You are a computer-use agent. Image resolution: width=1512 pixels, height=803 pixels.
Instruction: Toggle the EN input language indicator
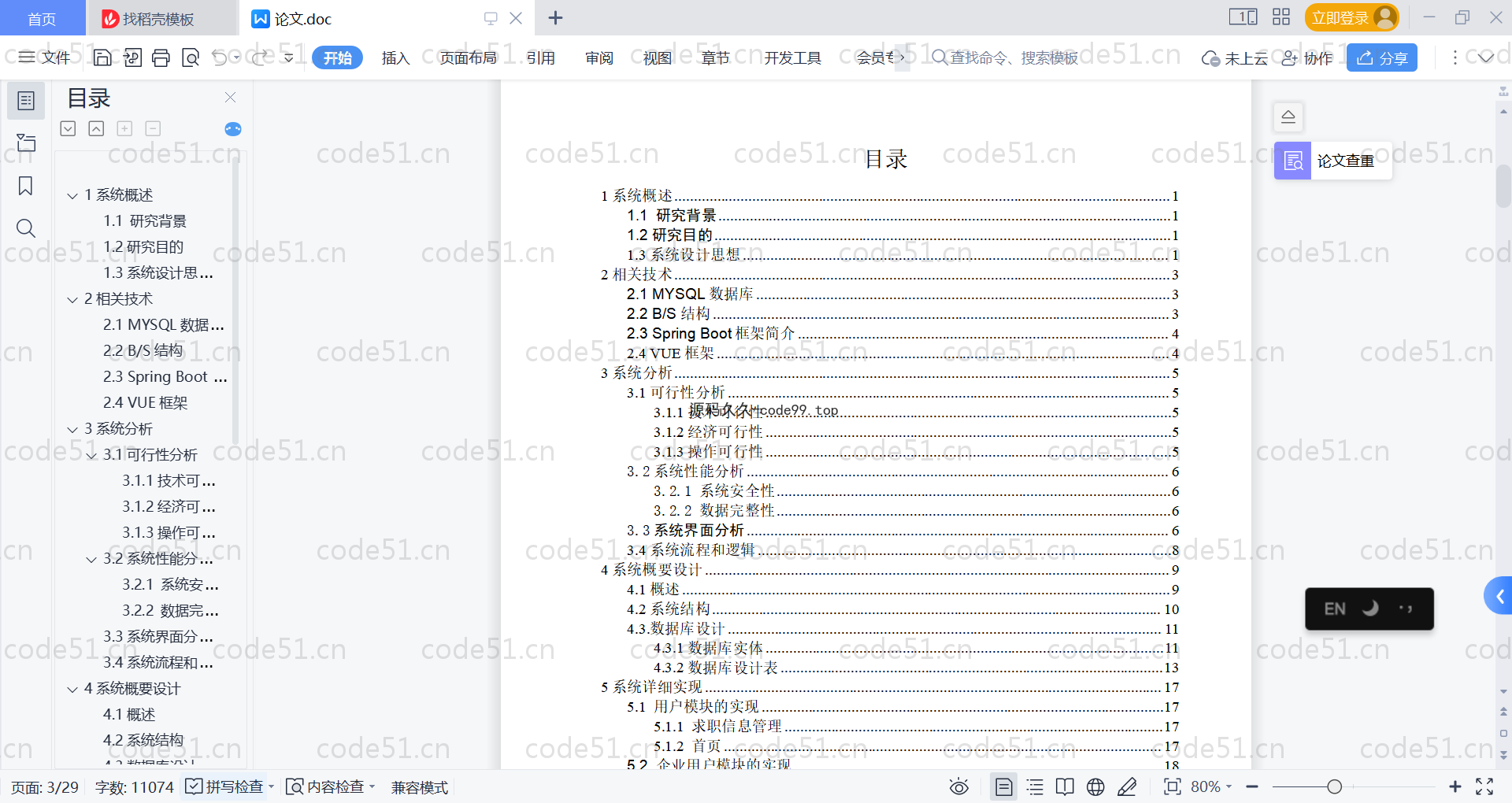(1335, 609)
